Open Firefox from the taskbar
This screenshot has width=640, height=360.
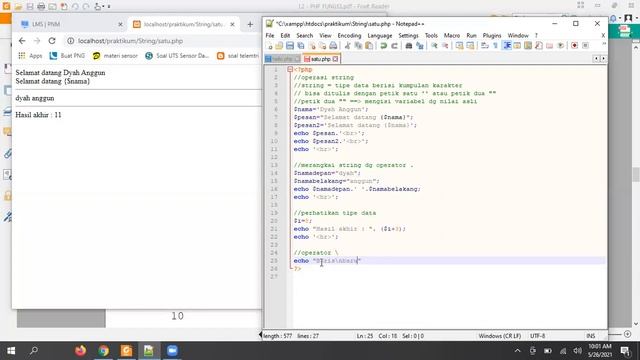coord(80,351)
